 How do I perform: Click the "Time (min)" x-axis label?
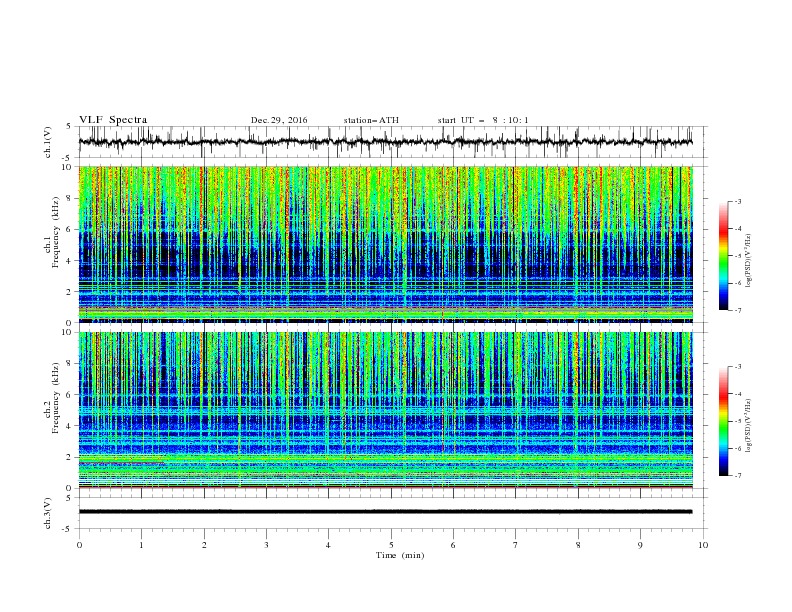click(x=400, y=555)
